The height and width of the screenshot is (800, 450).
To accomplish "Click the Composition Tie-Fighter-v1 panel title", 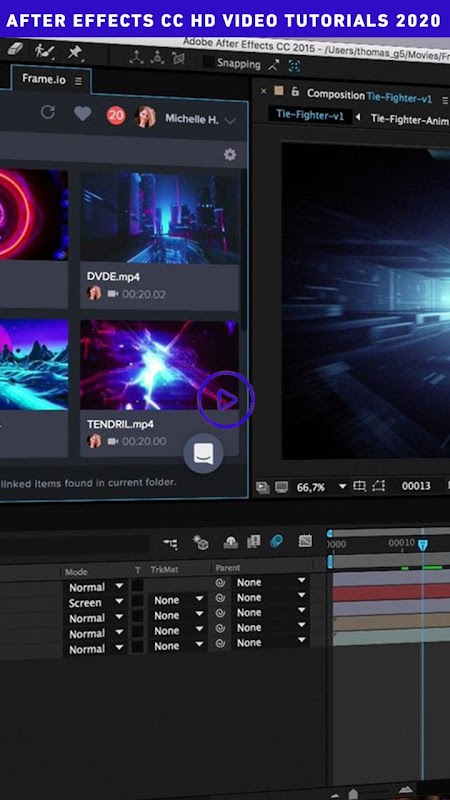I will pos(369,95).
